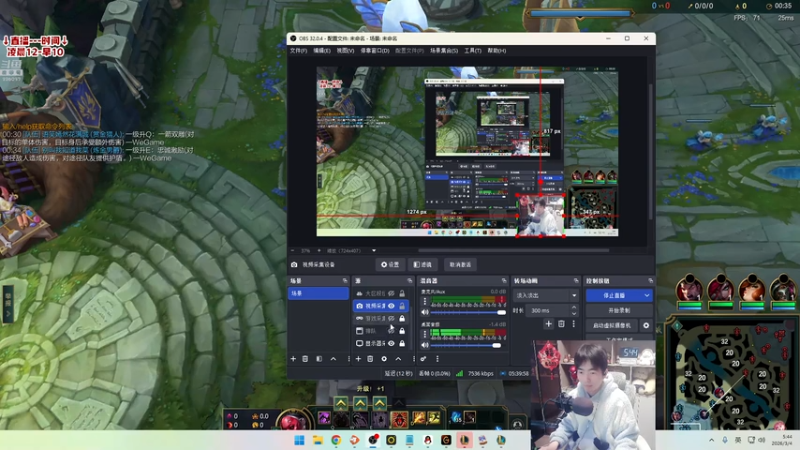The width and height of the screenshot is (800, 450).
Task: Open the 淡入淡出 transition dropdown
Action: tap(546, 295)
